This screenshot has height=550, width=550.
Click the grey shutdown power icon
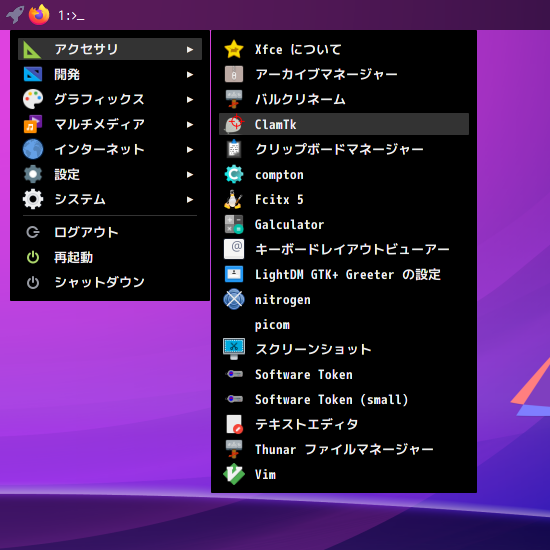(33, 283)
